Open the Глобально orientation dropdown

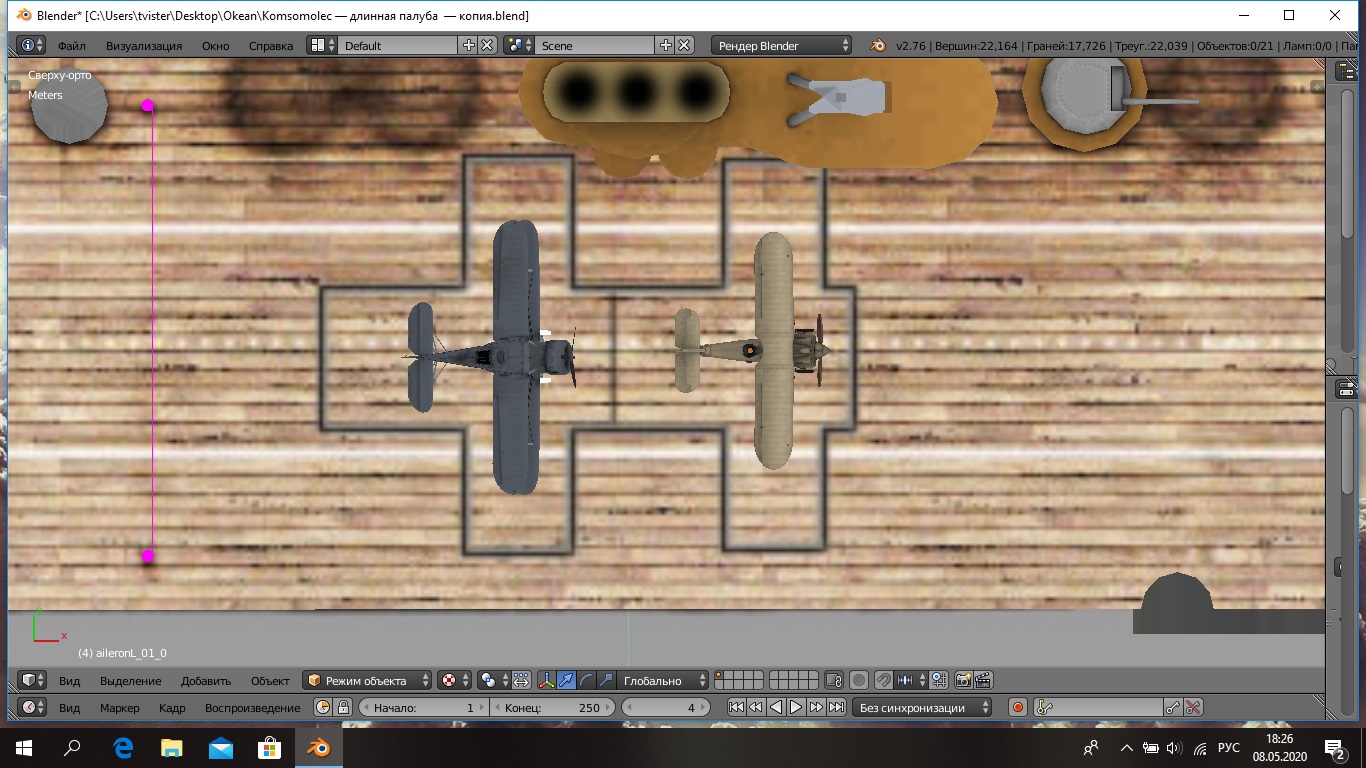663,680
